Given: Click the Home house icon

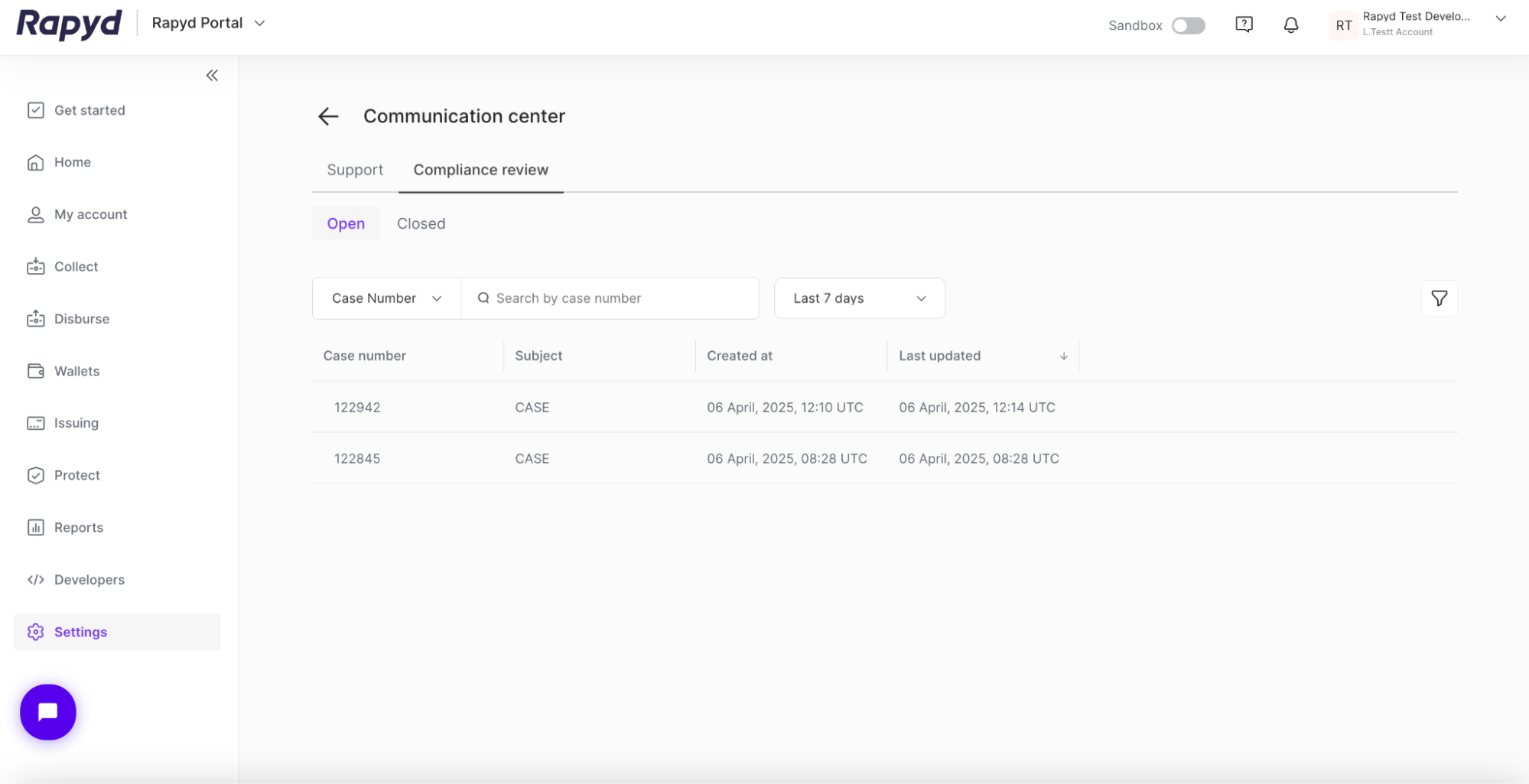Looking at the screenshot, I should 35,162.
